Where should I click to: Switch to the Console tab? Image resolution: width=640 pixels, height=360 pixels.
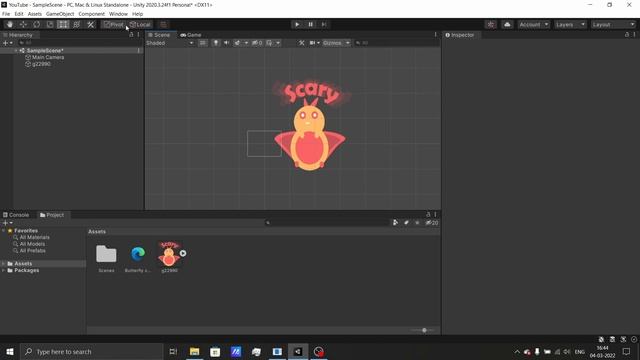click(16, 215)
